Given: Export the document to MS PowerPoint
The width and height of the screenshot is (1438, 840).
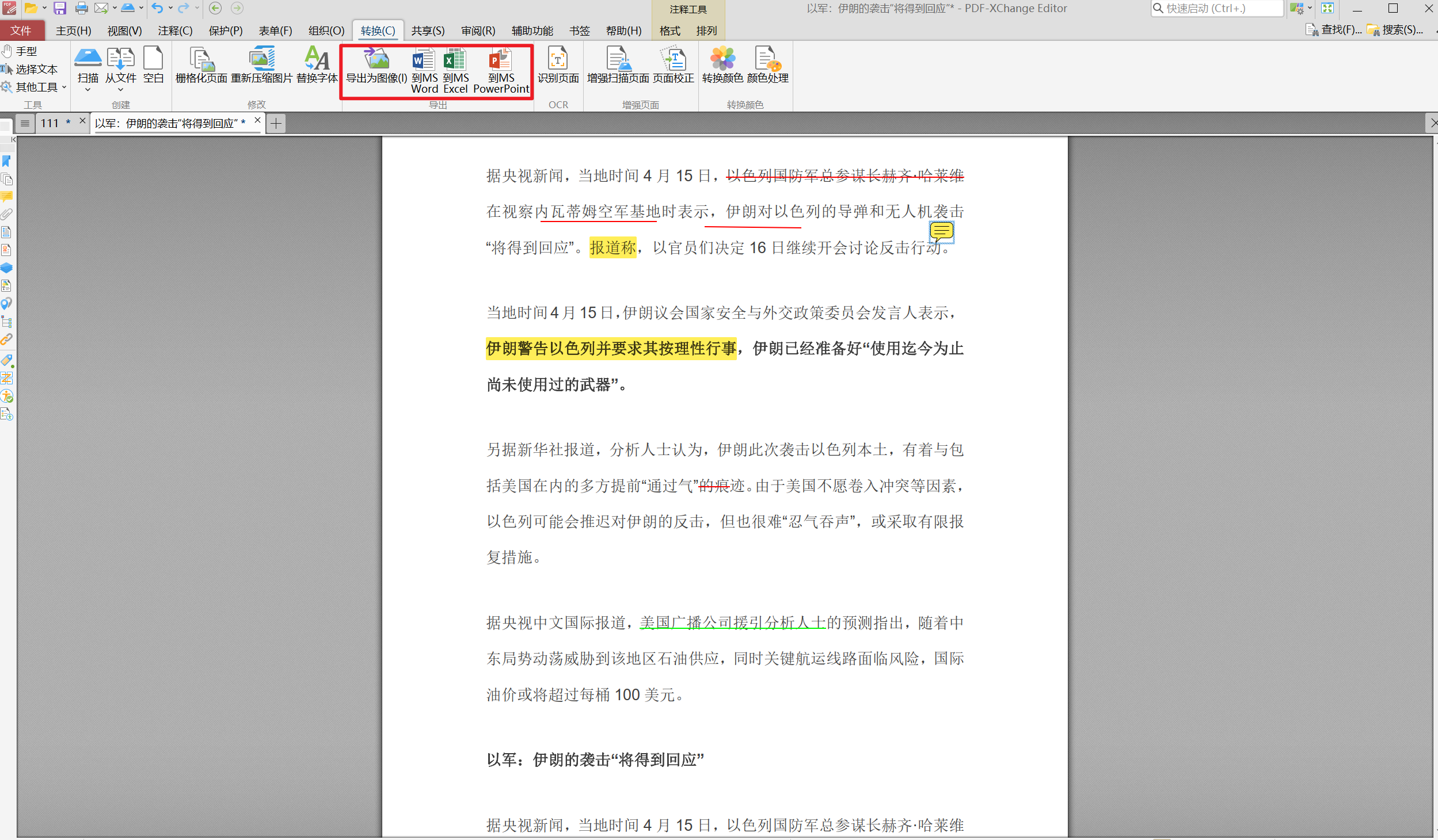Looking at the screenshot, I should [x=501, y=70].
